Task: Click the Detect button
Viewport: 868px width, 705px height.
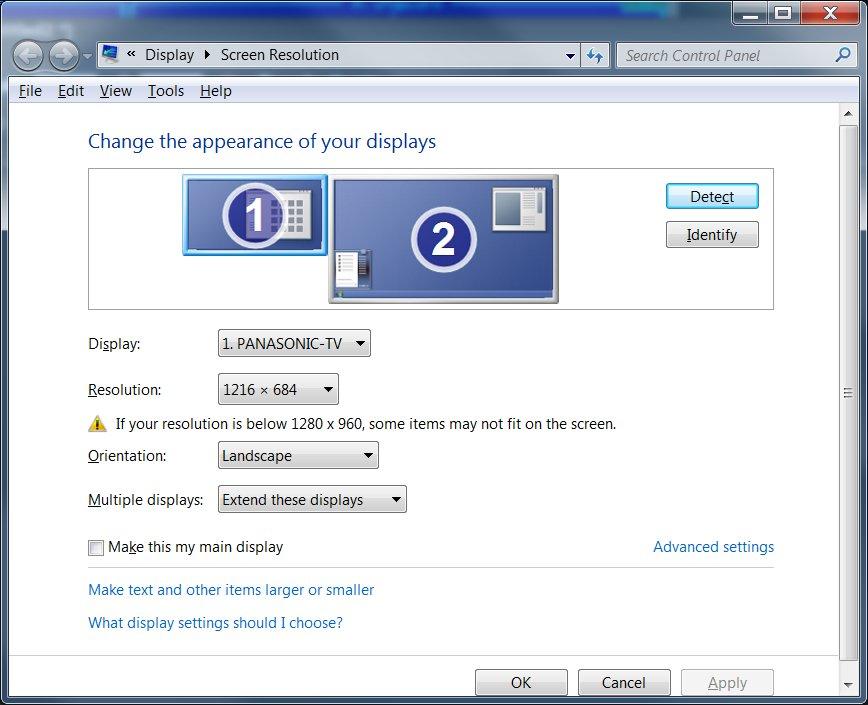Action: 712,196
